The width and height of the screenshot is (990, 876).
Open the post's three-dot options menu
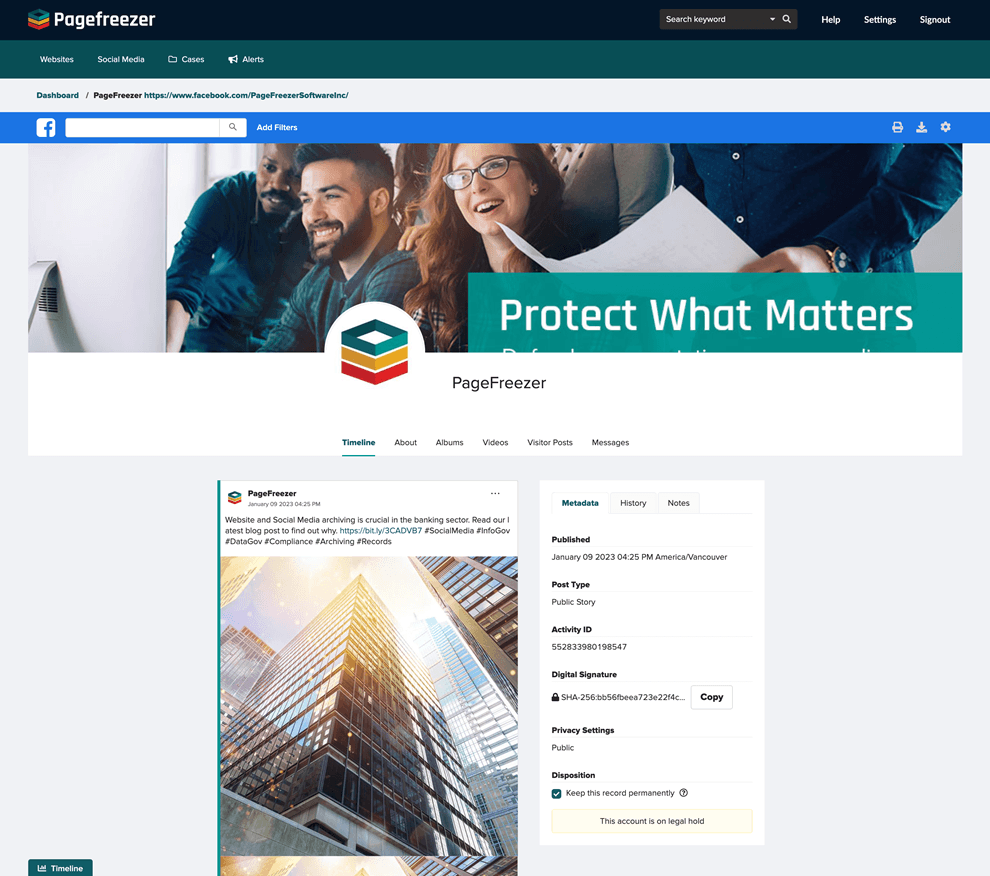(x=495, y=494)
